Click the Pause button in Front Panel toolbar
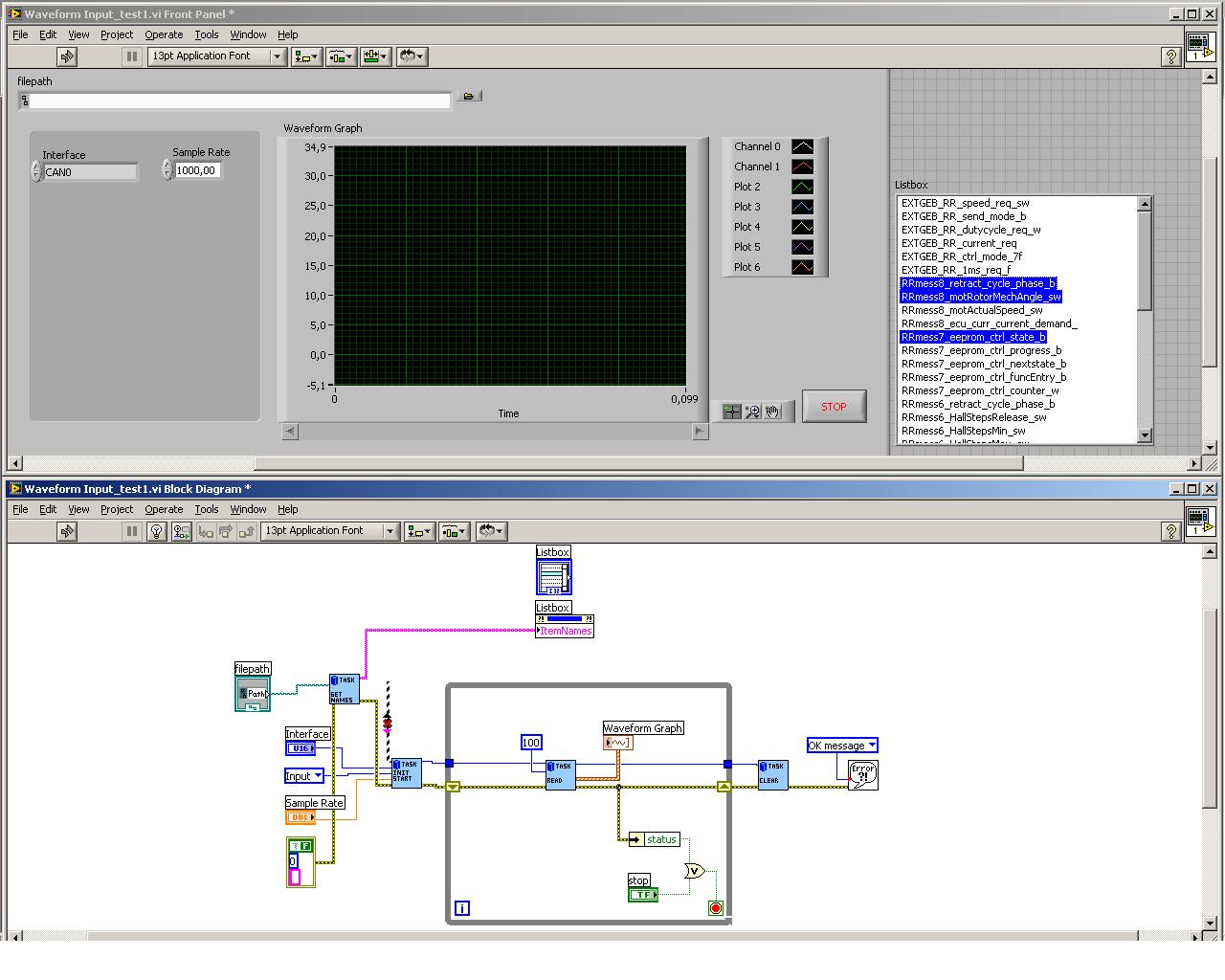This screenshot has height=980, width=1225. click(x=132, y=56)
